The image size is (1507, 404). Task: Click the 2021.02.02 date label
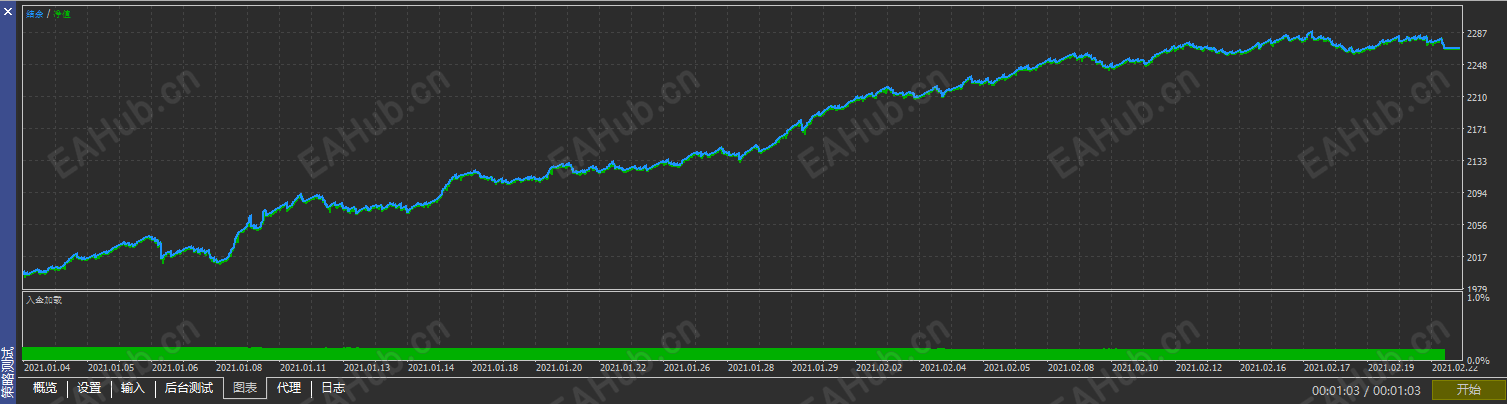tap(879, 368)
